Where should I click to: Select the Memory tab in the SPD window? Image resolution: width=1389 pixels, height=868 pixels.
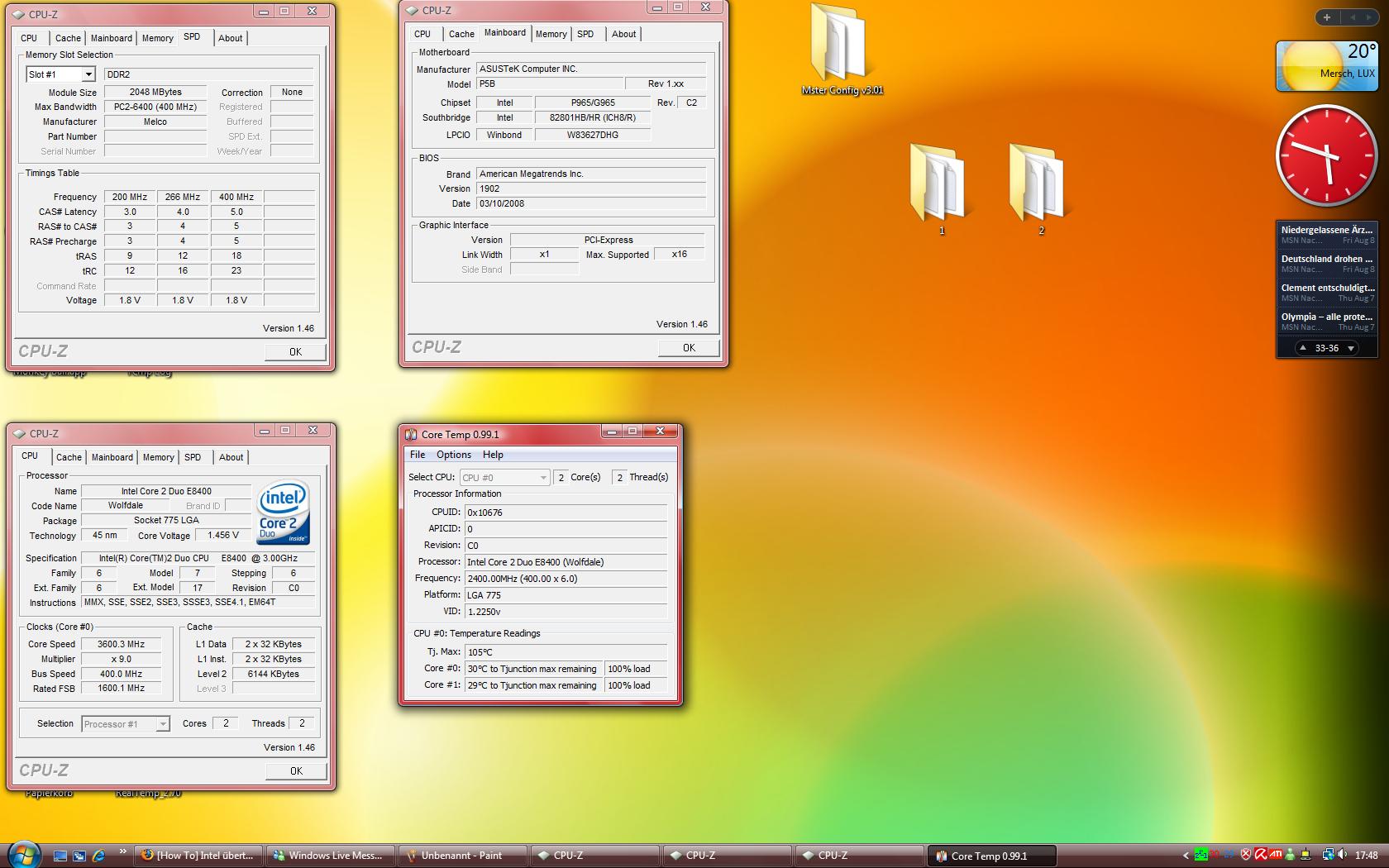[x=157, y=38]
